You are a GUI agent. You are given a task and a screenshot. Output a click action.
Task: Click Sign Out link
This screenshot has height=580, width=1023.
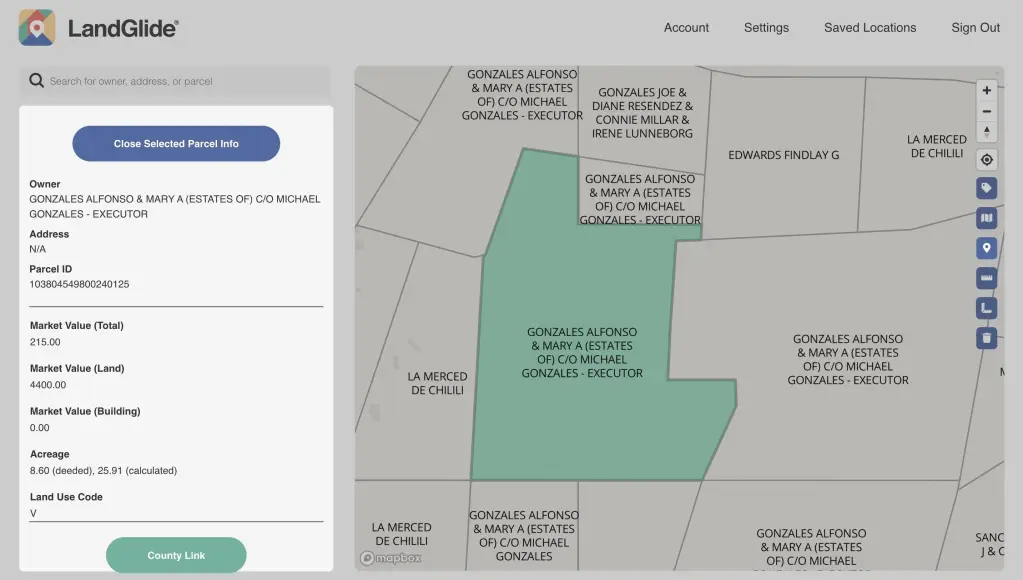(975, 28)
